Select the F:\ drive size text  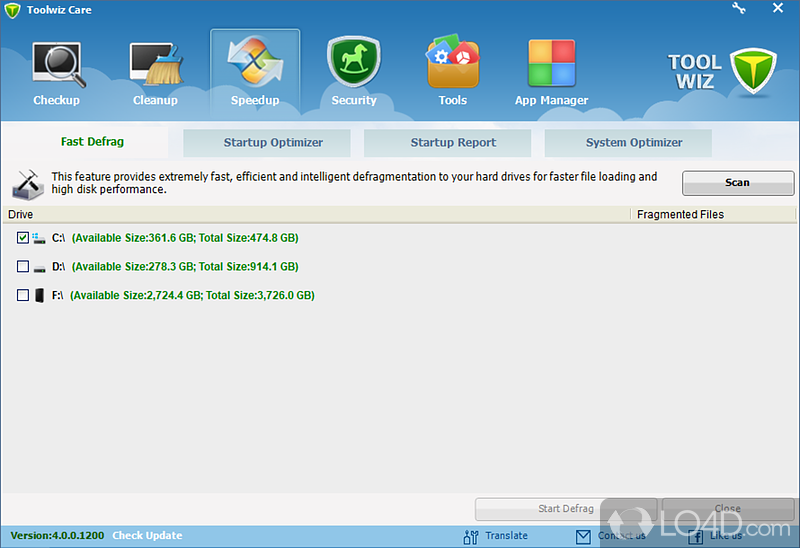pos(192,295)
